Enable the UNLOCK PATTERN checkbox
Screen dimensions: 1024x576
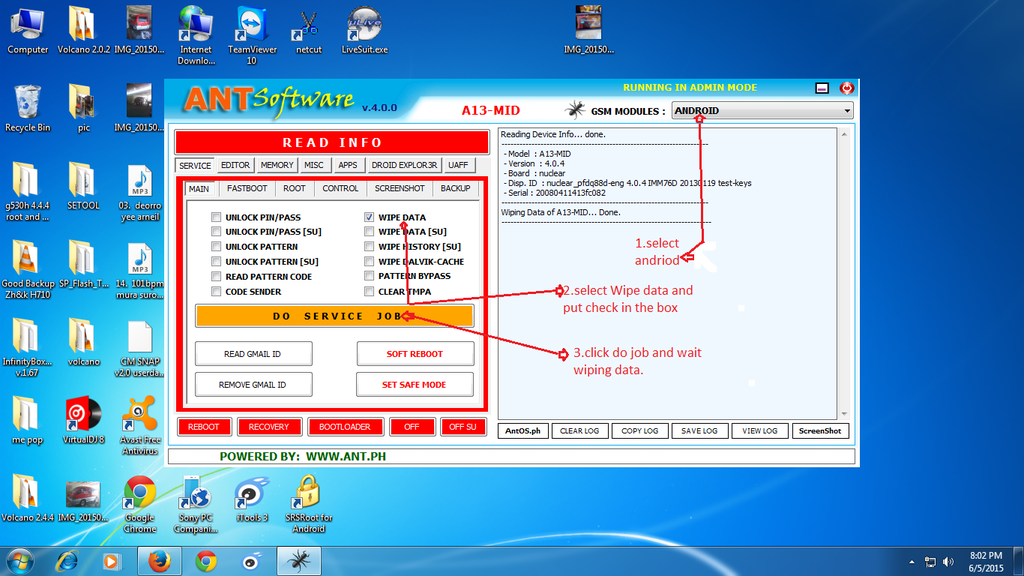216,247
